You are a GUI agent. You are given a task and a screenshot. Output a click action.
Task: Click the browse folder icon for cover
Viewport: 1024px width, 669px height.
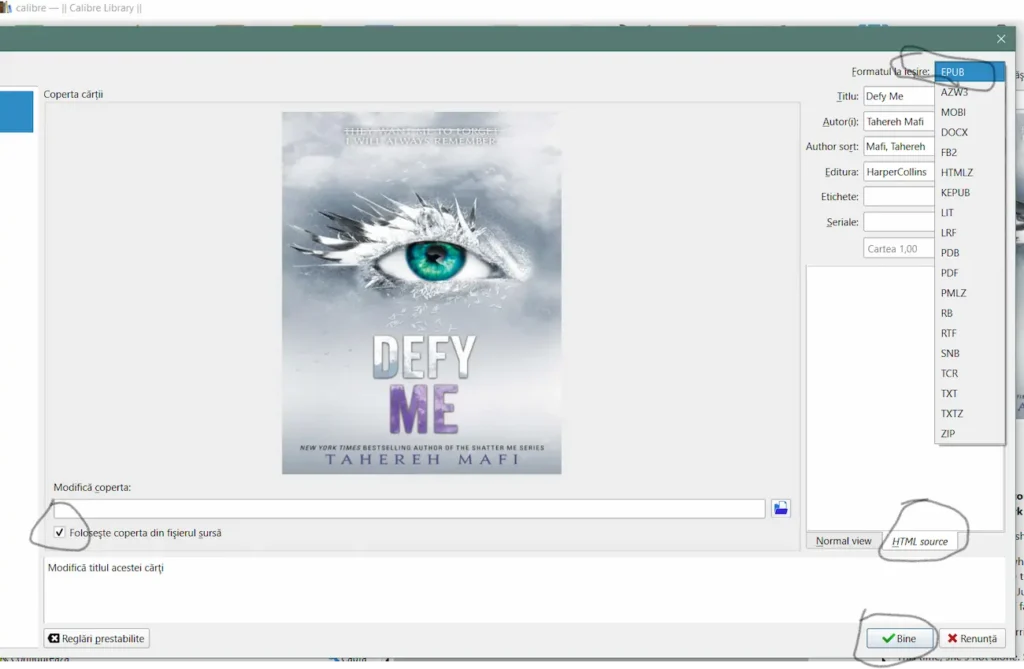pyautogui.click(x=781, y=508)
